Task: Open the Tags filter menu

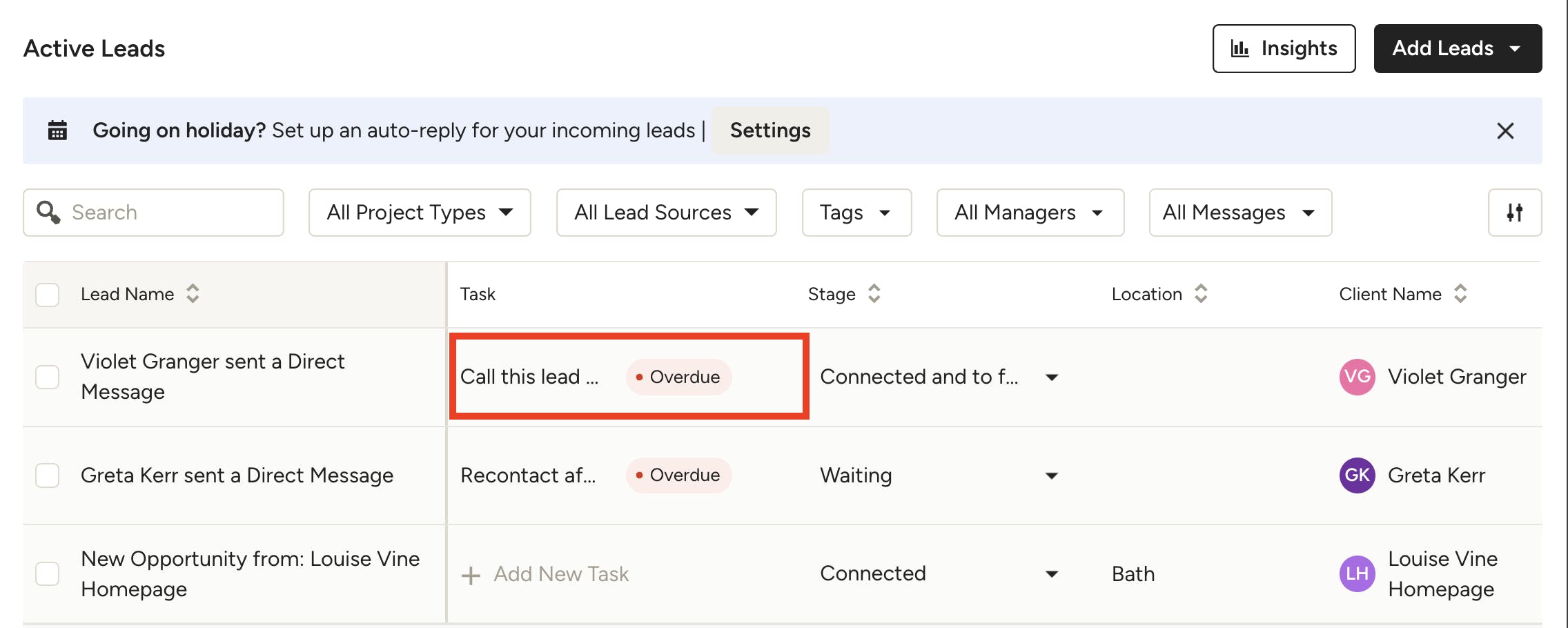Action: pos(856,213)
